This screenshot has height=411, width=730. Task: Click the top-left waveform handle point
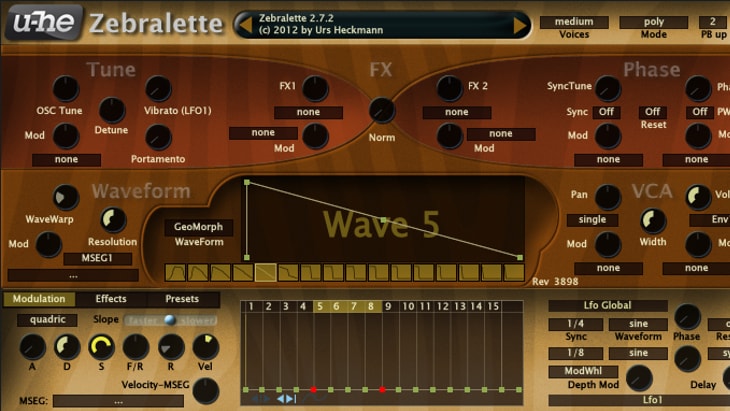click(x=247, y=182)
